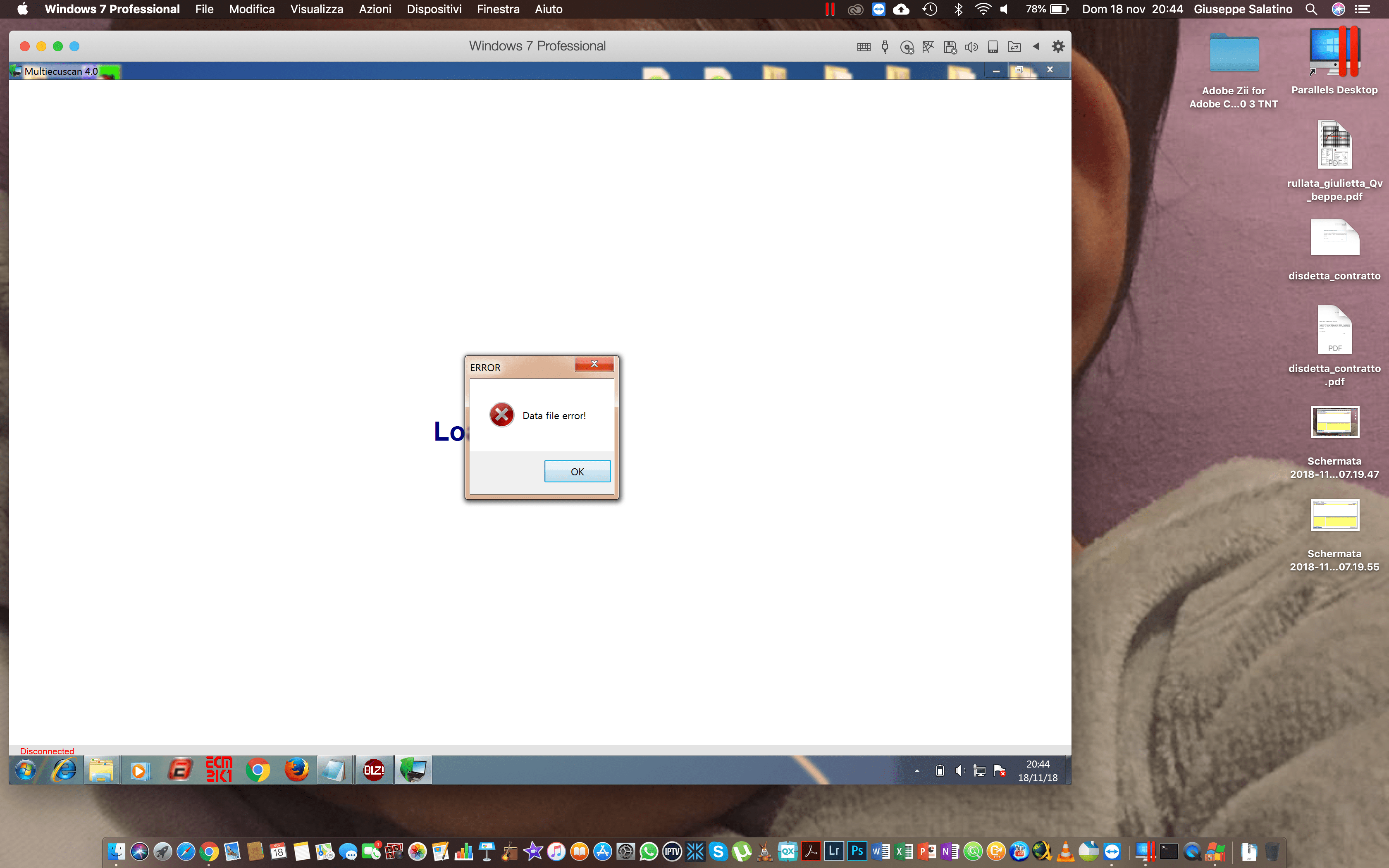Screen dimensions: 1389x868
Task: Click the network web icon in the VM toolbar
Action: pyautogui.click(x=928, y=46)
